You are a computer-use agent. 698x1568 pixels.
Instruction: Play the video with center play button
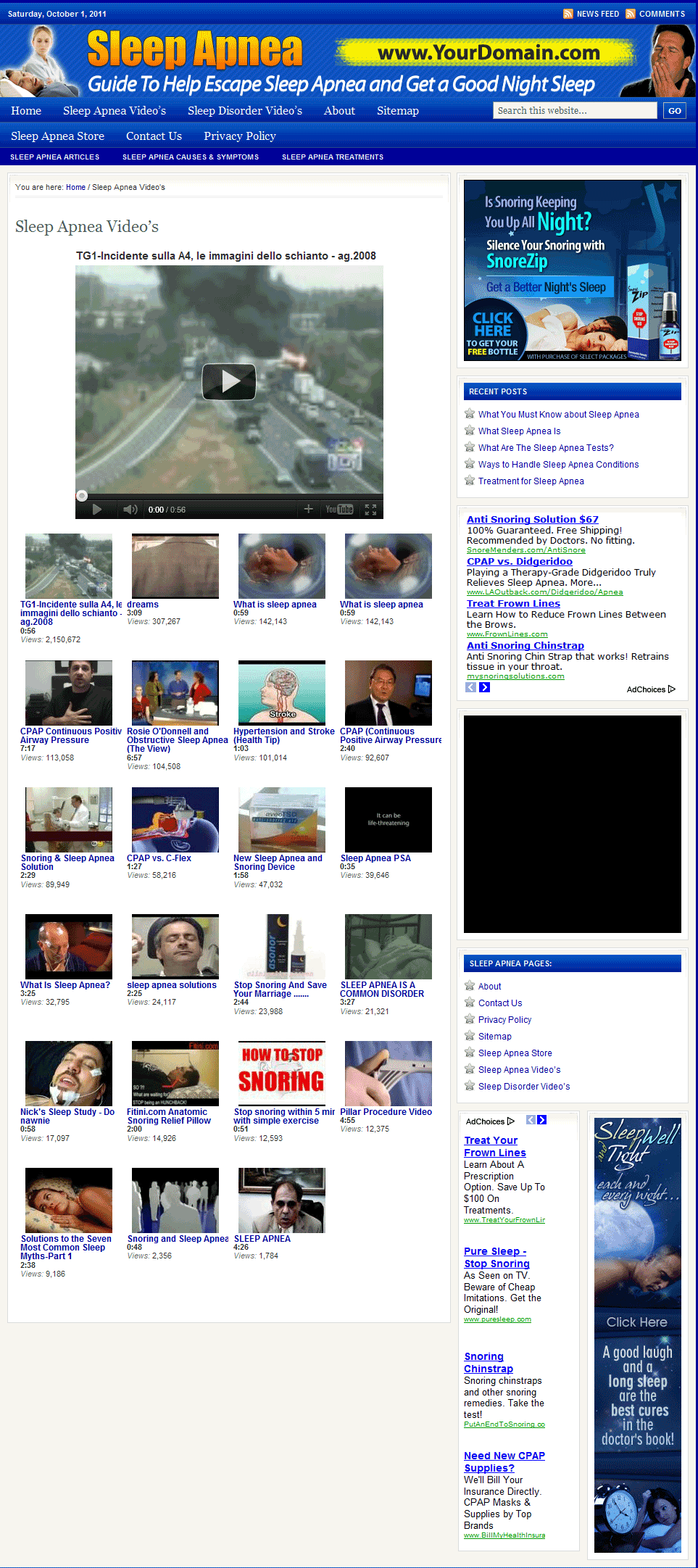point(229,381)
